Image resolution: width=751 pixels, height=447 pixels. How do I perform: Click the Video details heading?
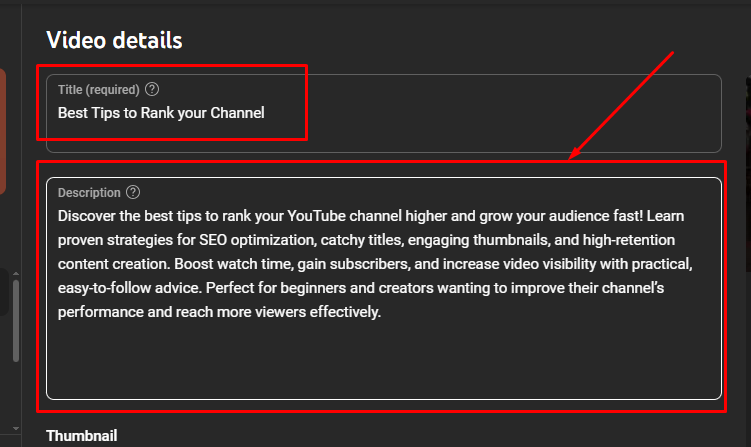coord(114,40)
